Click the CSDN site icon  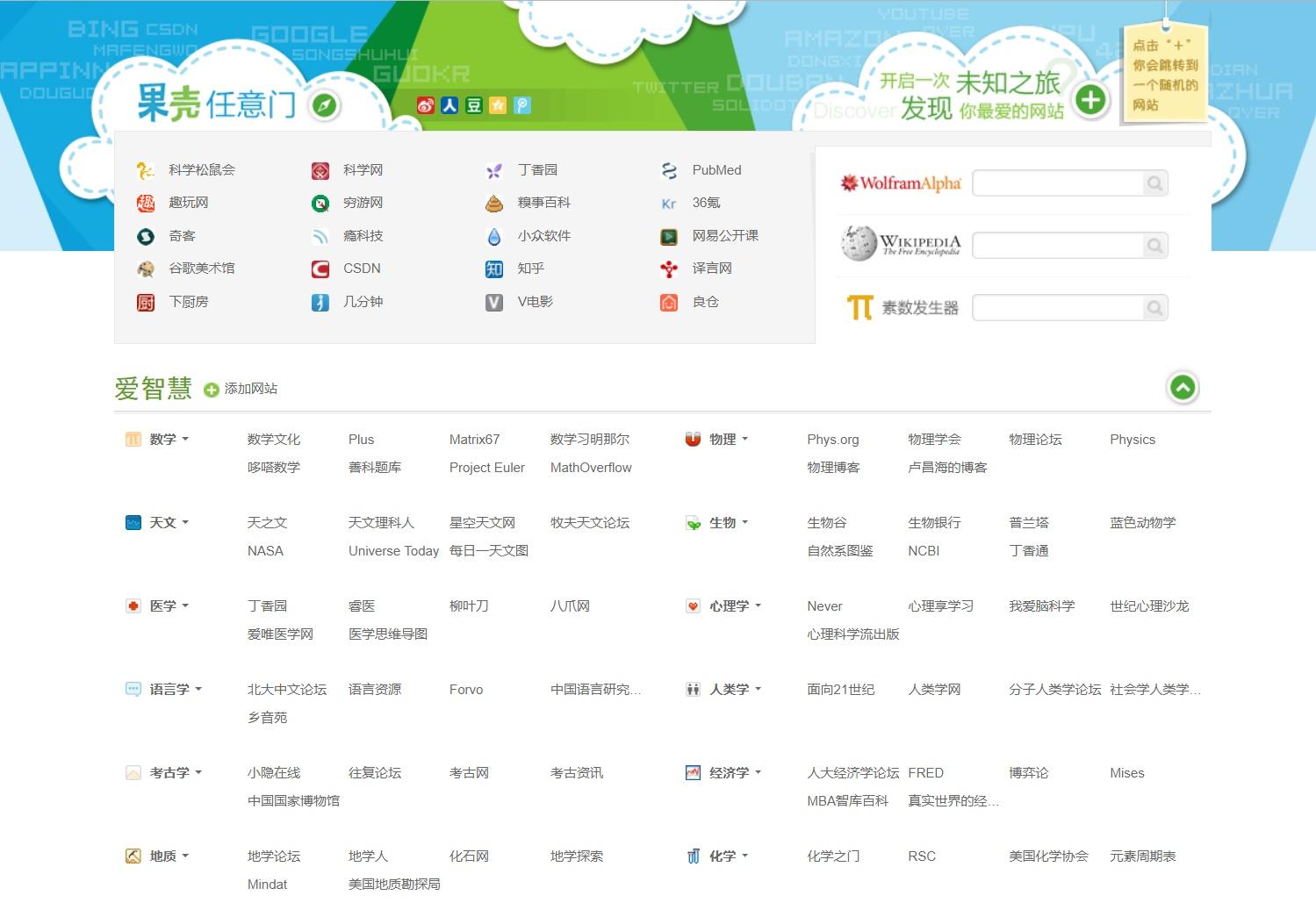point(320,269)
